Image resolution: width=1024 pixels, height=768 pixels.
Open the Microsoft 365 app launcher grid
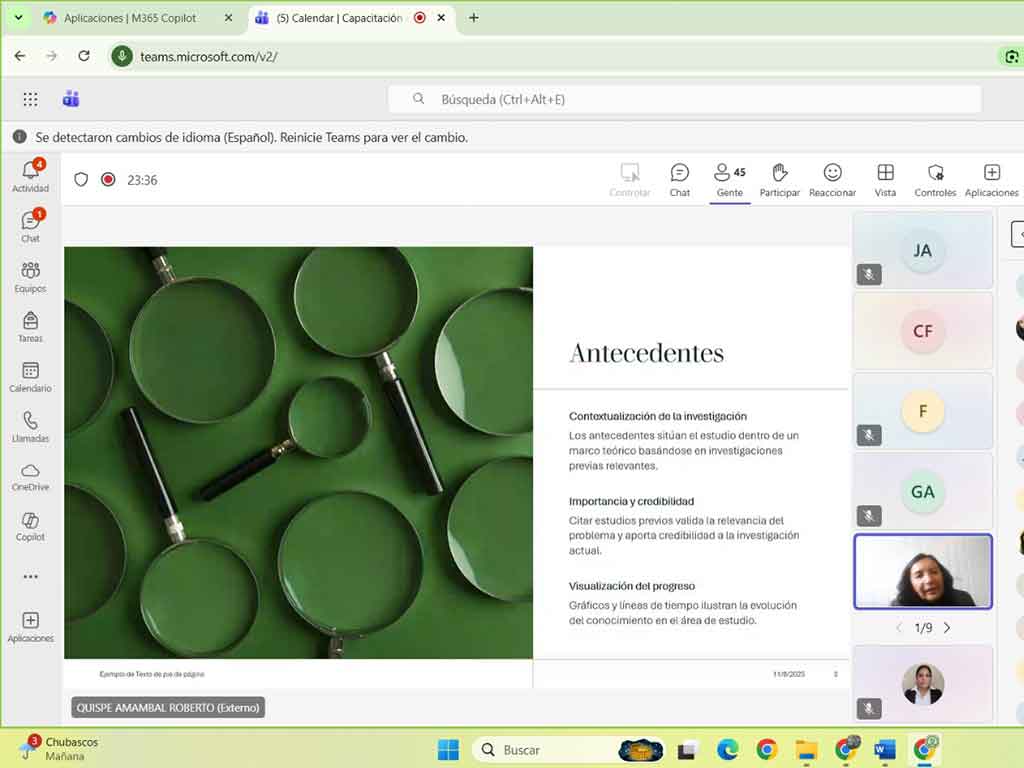(30, 99)
